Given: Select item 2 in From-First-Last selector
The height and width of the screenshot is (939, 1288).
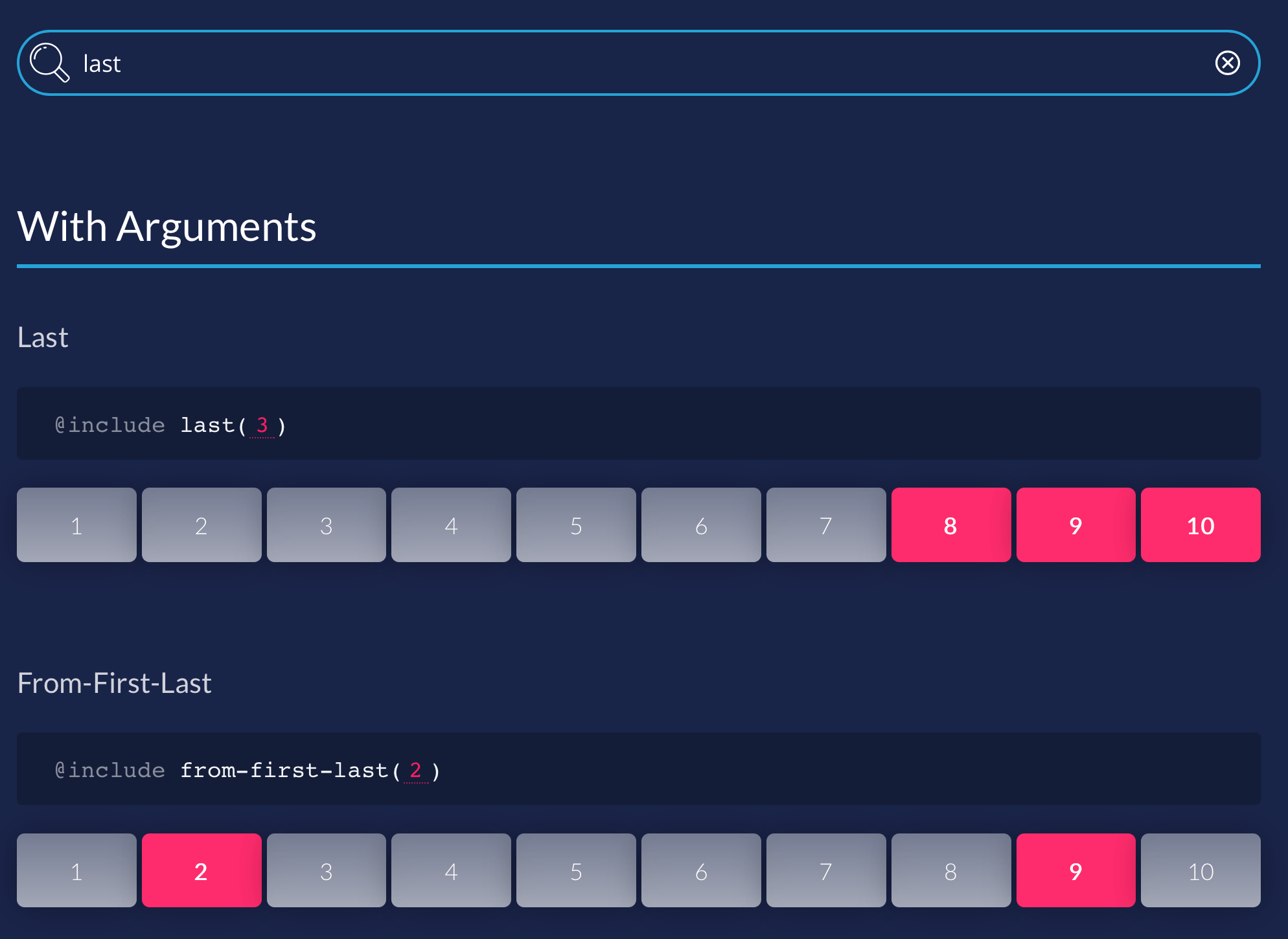Looking at the screenshot, I should 202,870.
